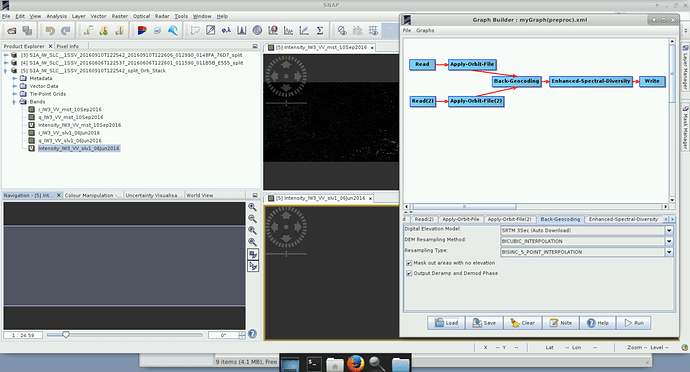The height and width of the screenshot is (372, 690).
Task: Expand product [4] in Product Explorer
Action: pos(6,63)
